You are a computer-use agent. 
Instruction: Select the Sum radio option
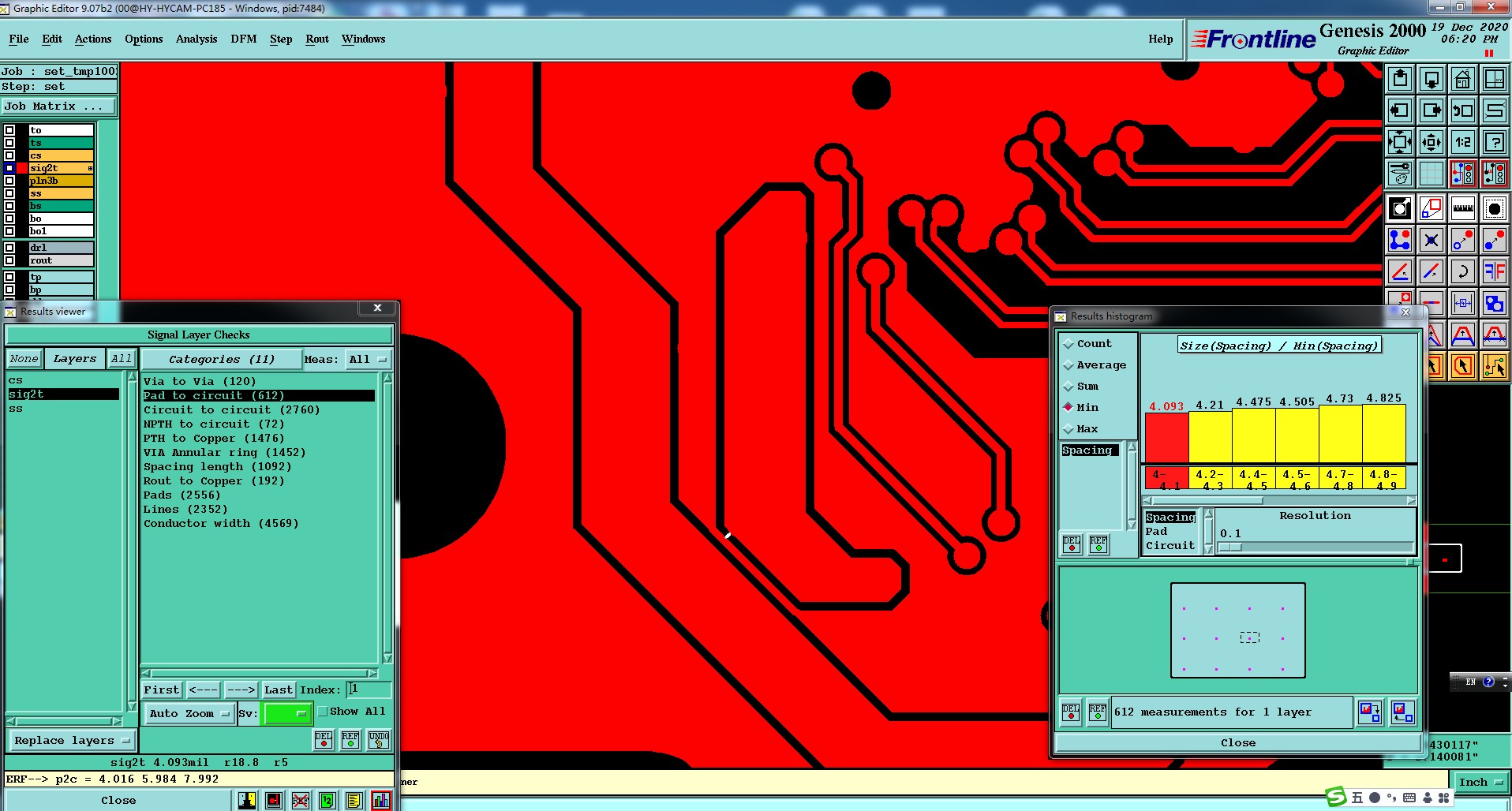(1081, 387)
